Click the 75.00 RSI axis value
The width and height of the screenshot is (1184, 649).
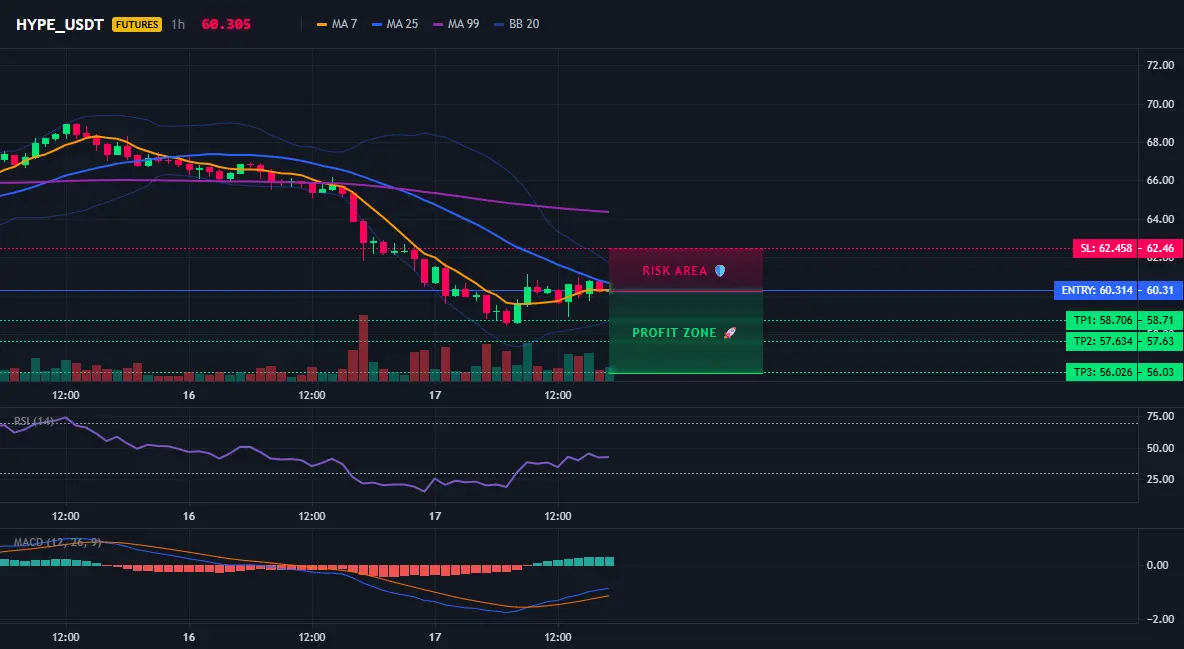[1160, 416]
